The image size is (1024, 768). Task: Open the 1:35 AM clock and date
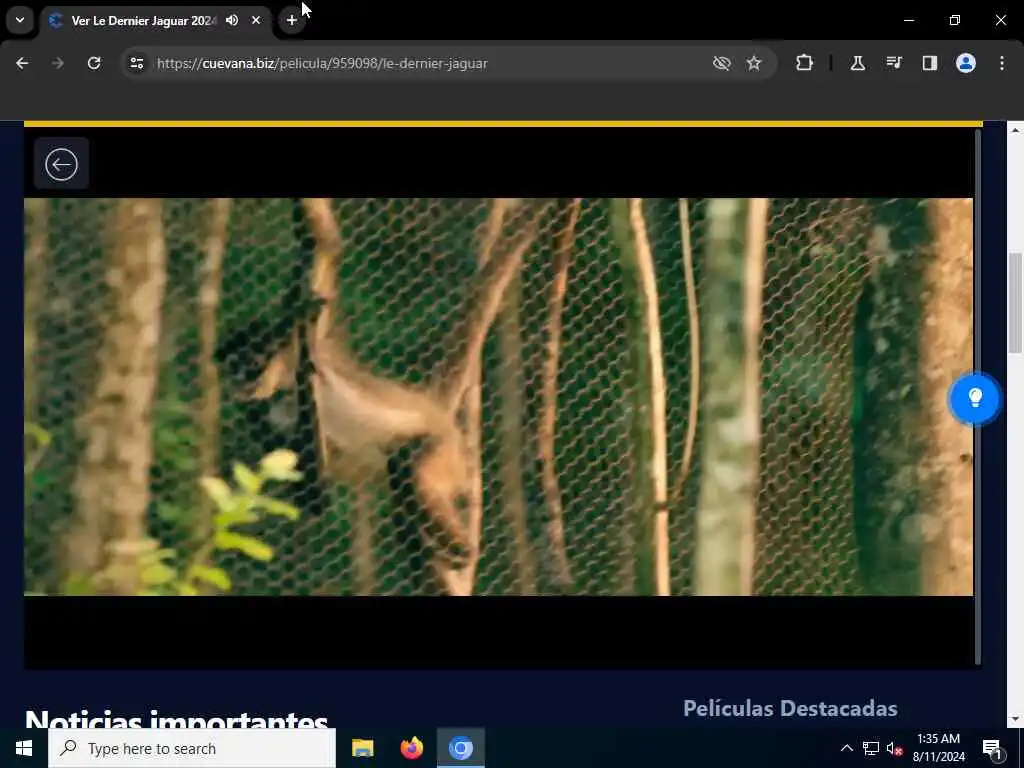click(x=938, y=748)
